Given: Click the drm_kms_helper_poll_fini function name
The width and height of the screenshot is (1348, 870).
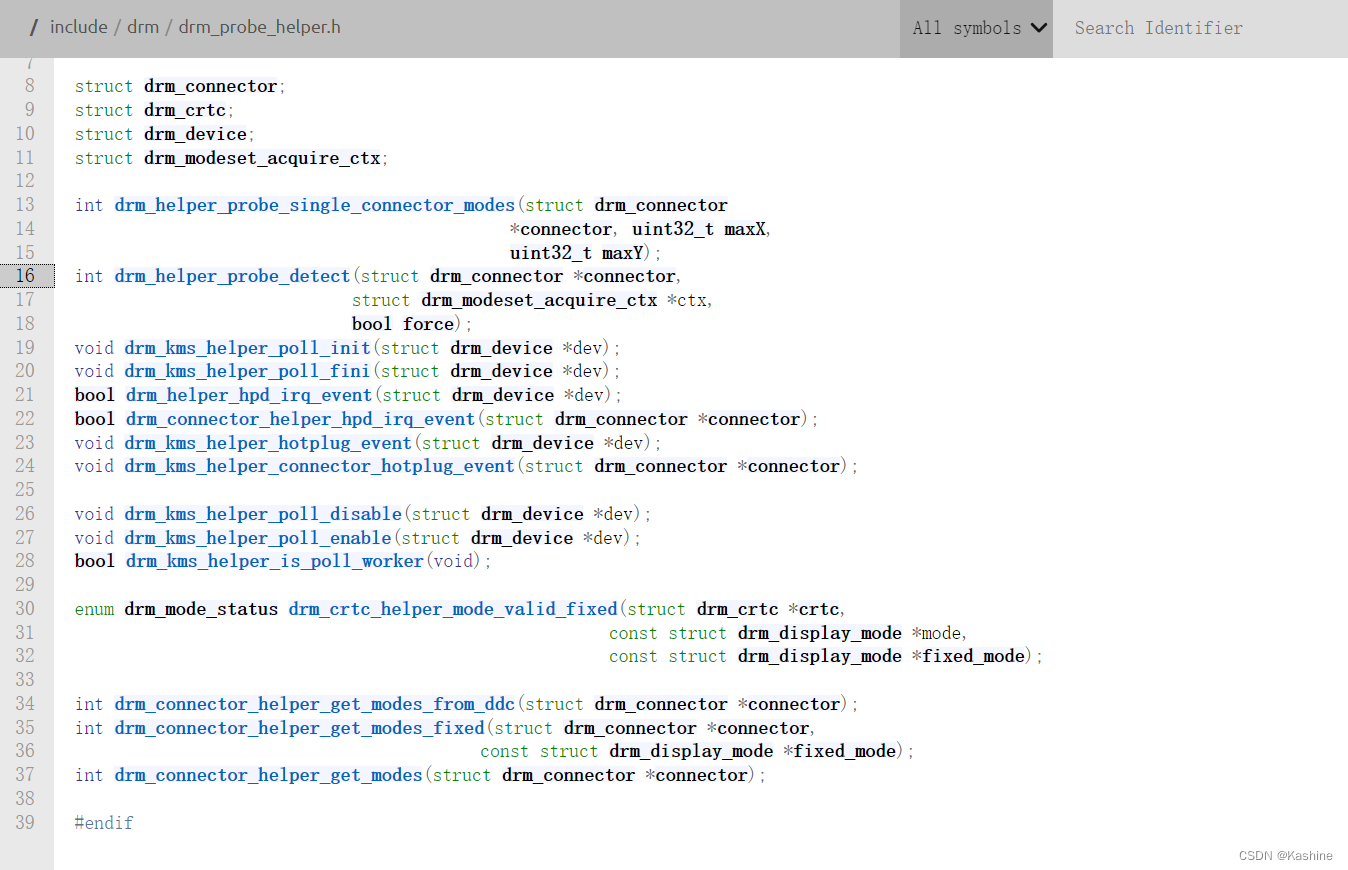Looking at the screenshot, I should pos(247,371).
